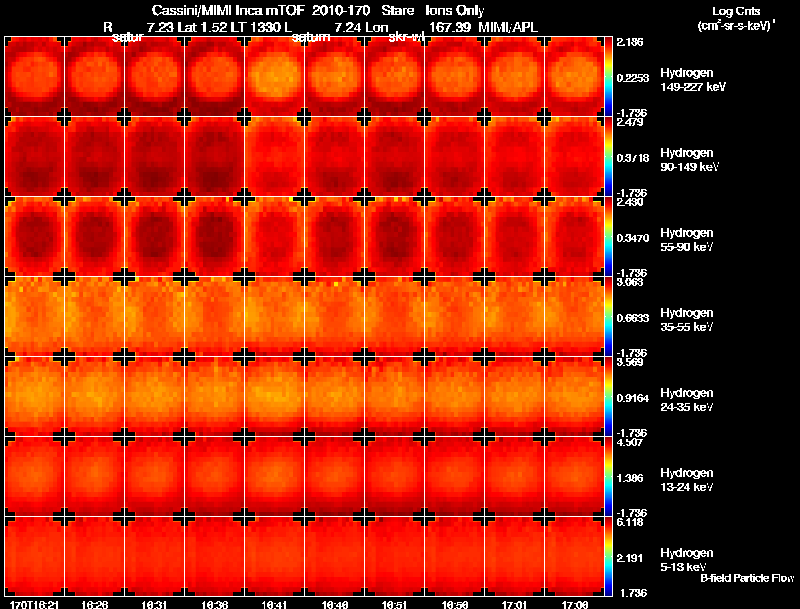
Task: Click the 'Hydrogen 5-13 keV' row label
Action: pyautogui.click(x=687, y=560)
